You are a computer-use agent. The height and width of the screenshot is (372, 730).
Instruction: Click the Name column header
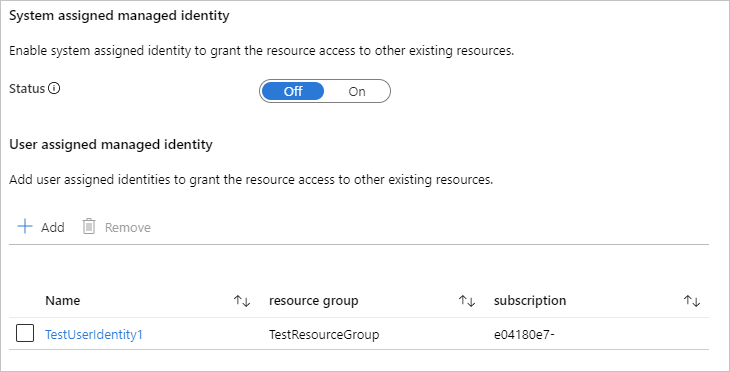62,301
